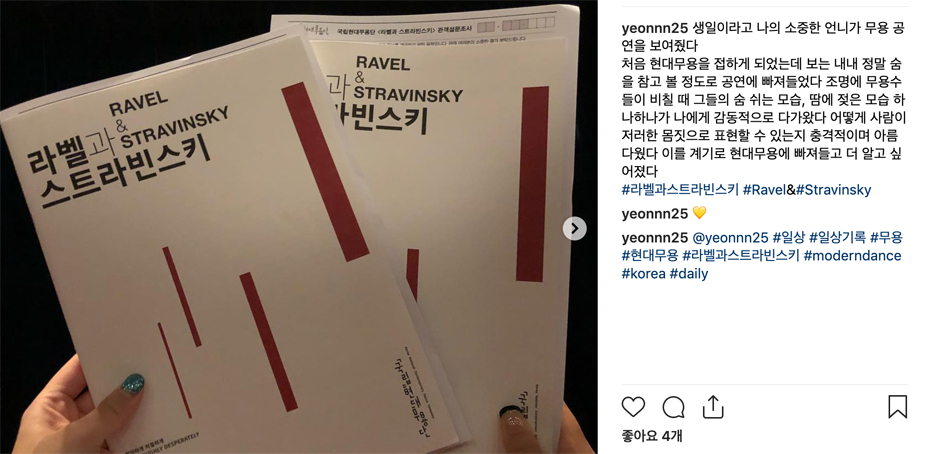This screenshot has width=930, height=454.
Task: Go to next photo with arrow button
Action: pyautogui.click(x=574, y=228)
